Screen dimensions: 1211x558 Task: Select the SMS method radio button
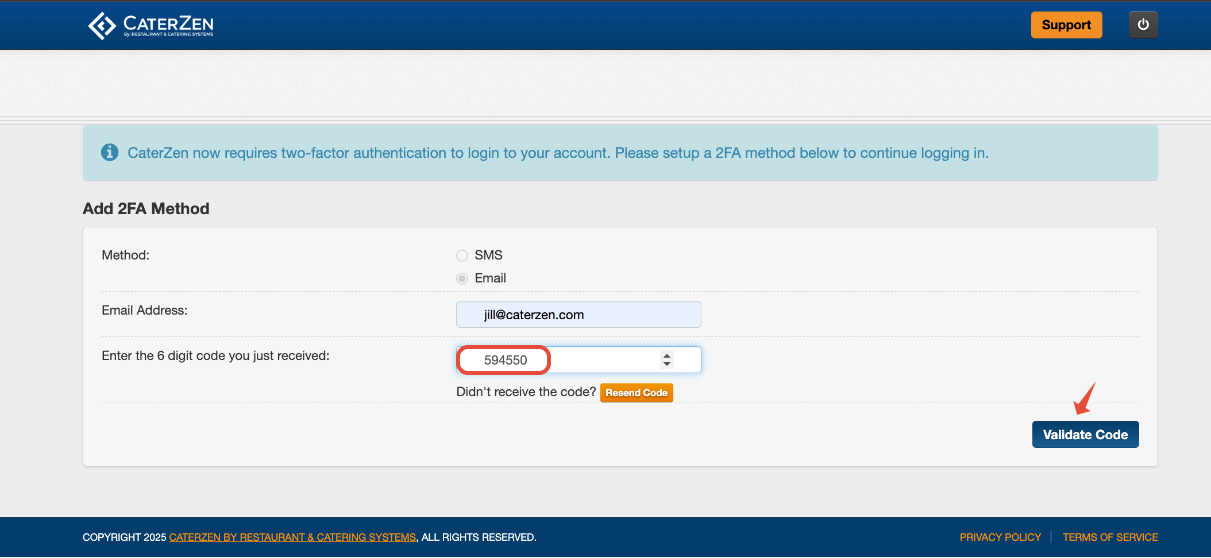coord(462,256)
